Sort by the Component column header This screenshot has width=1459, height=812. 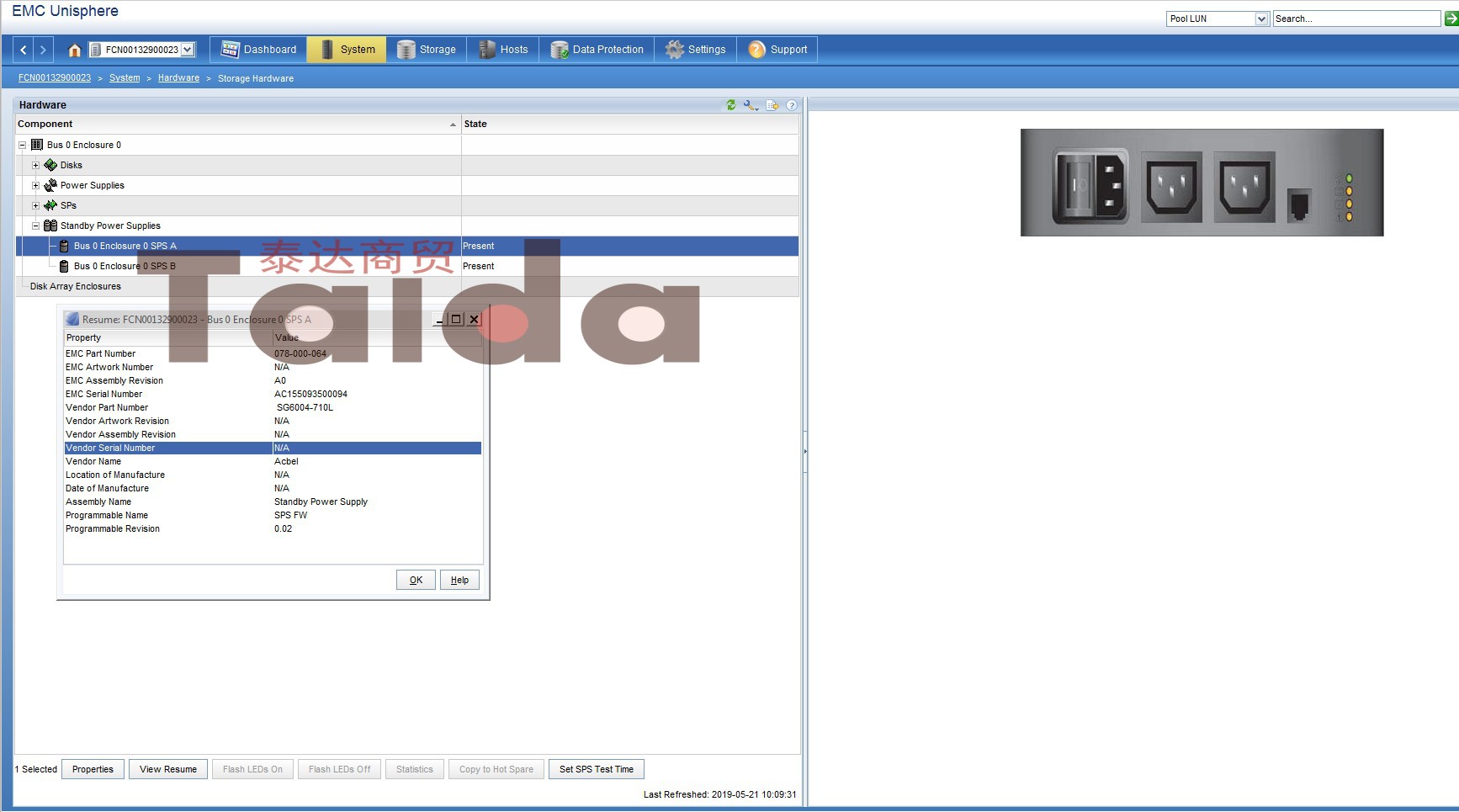coord(238,124)
